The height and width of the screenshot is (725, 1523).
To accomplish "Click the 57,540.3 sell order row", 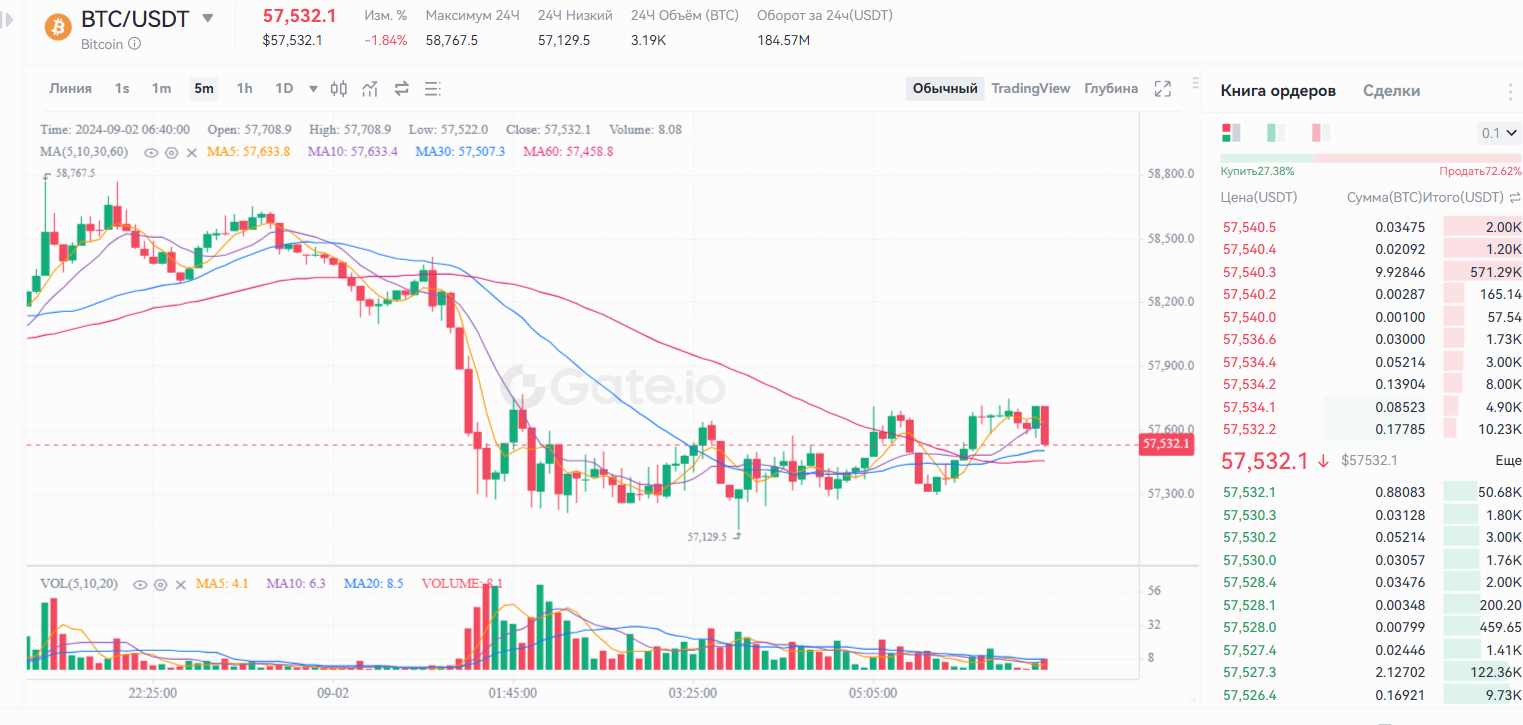I will [x=1370, y=272].
